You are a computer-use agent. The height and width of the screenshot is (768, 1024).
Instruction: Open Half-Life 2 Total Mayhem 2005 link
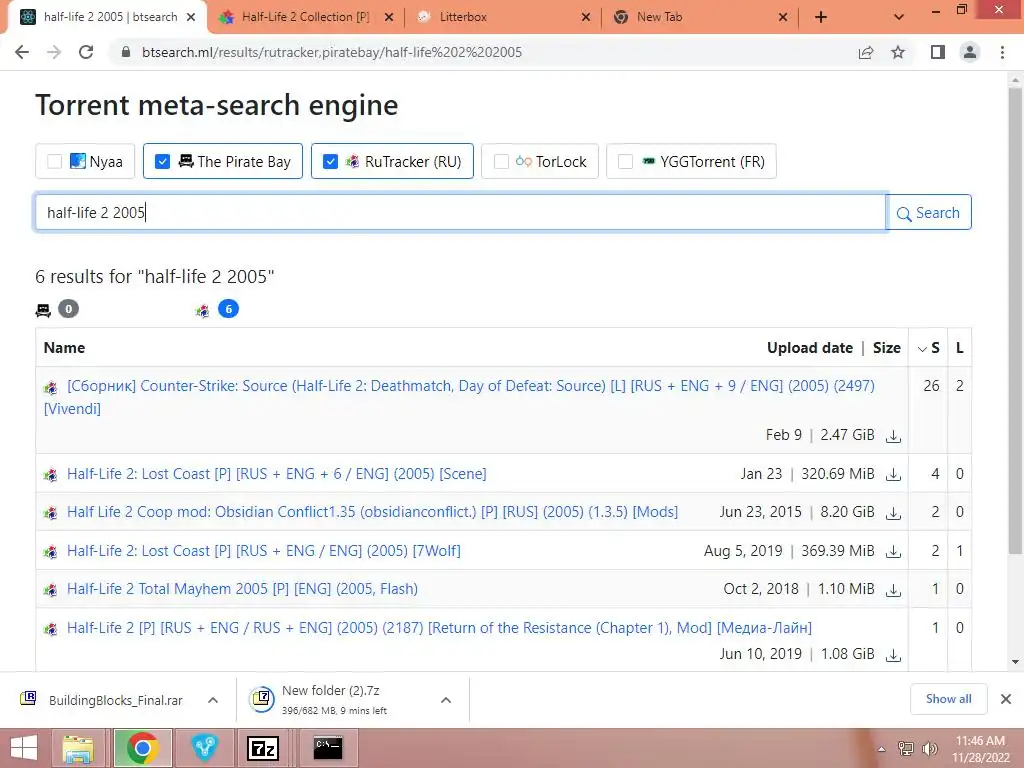click(x=242, y=589)
